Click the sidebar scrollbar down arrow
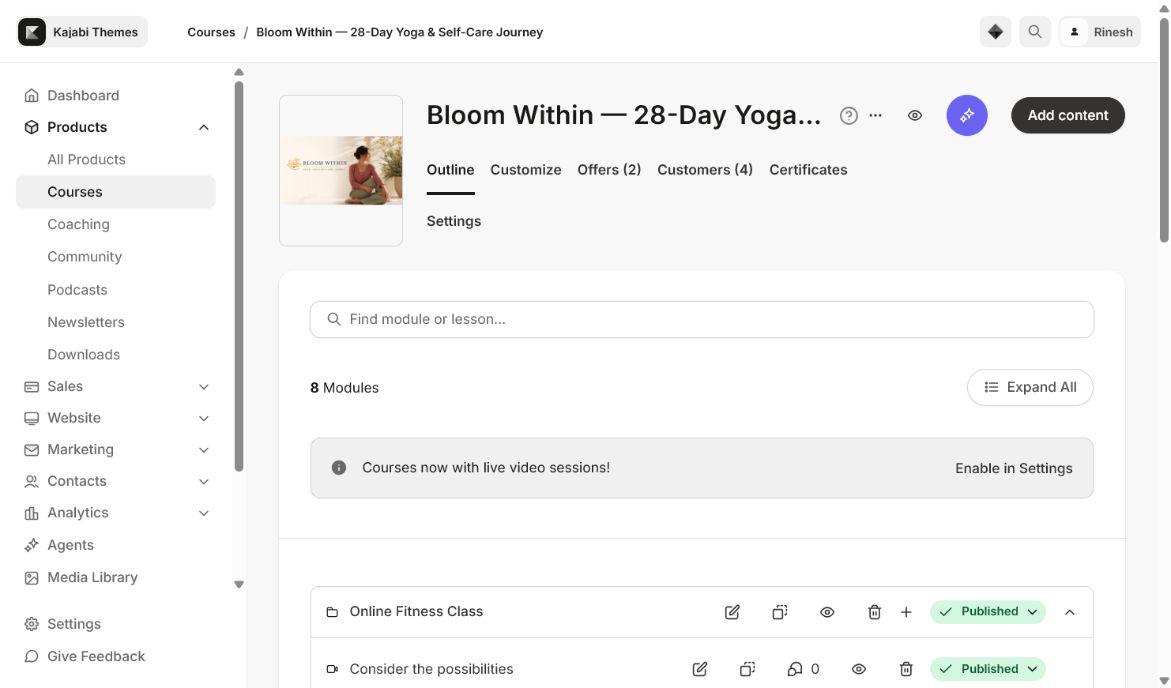 pyautogui.click(x=239, y=585)
